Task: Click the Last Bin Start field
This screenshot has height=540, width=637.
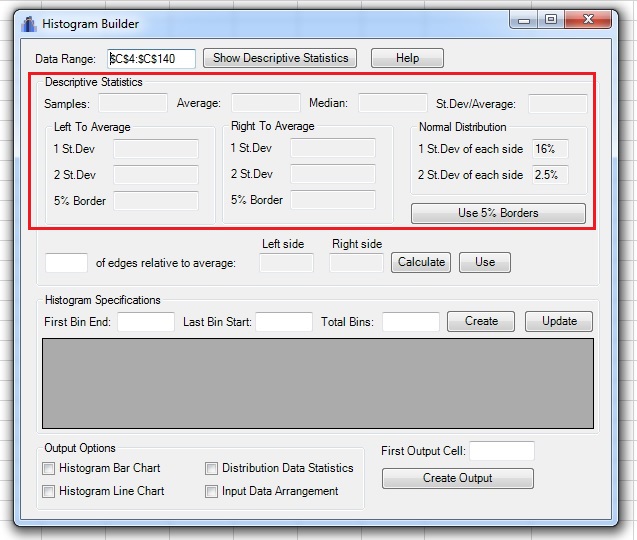Action: tap(284, 322)
